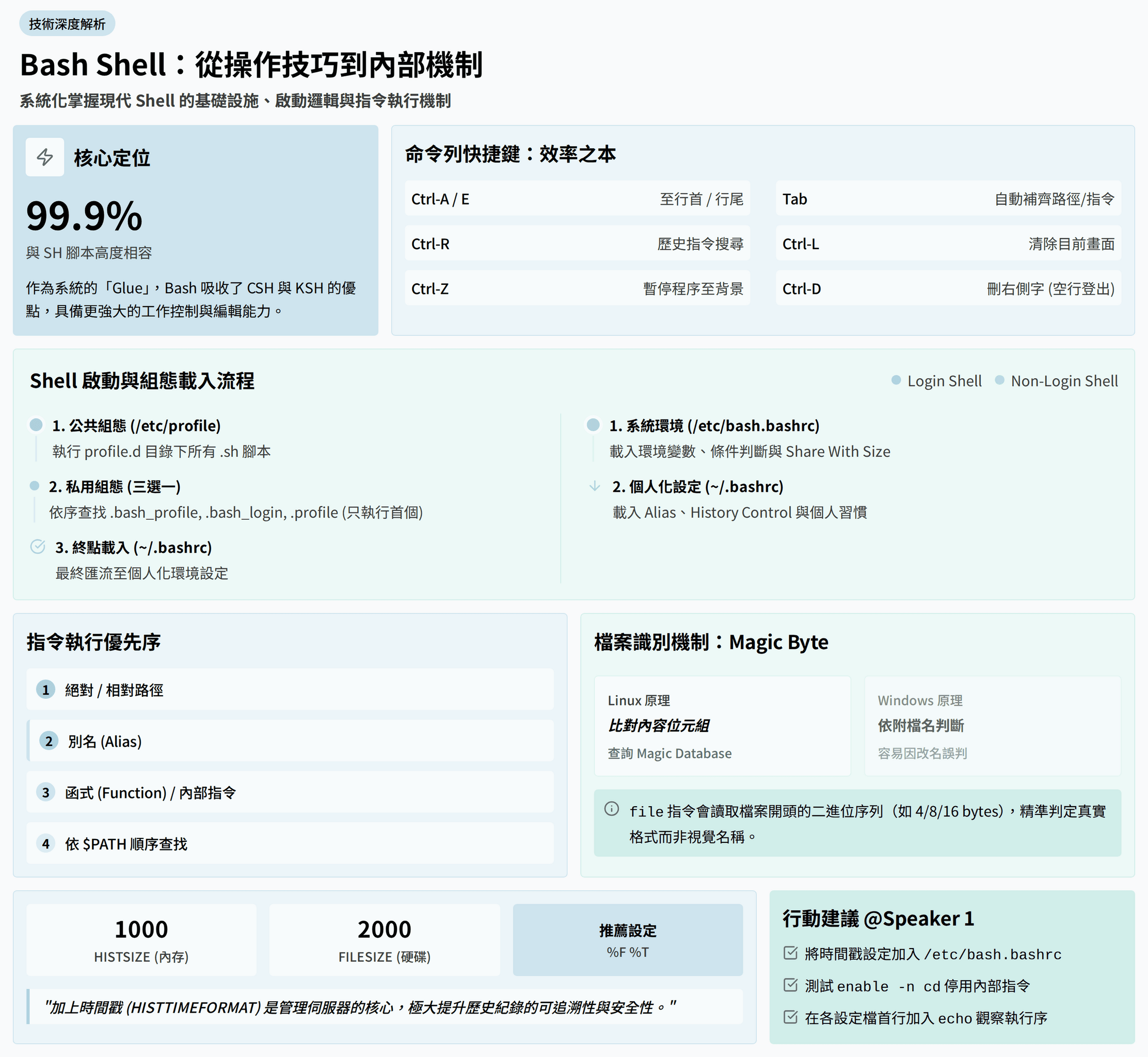Image resolution: width=1148 pixels, height=1057 pixels.
Task: Select the Linux 原理 比對內容位元組 card
Action: click(722, 725)
